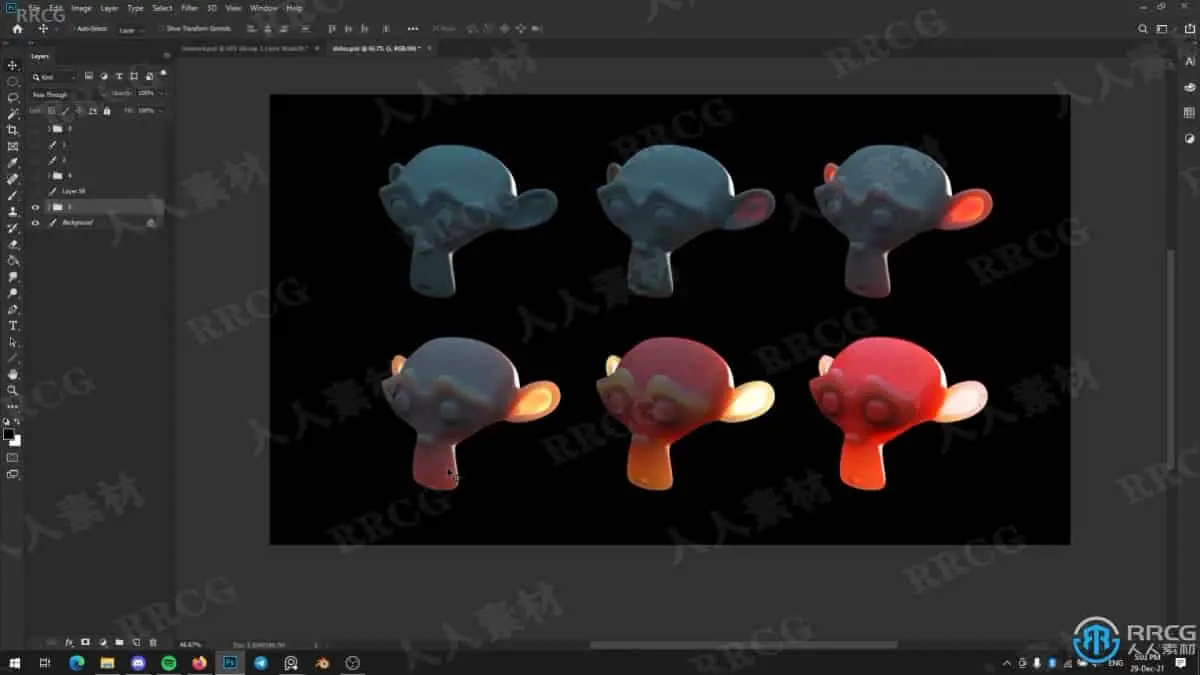1200x675 pixels.
Task: Select the Clone Stamp tool
Action: point(13,210)
